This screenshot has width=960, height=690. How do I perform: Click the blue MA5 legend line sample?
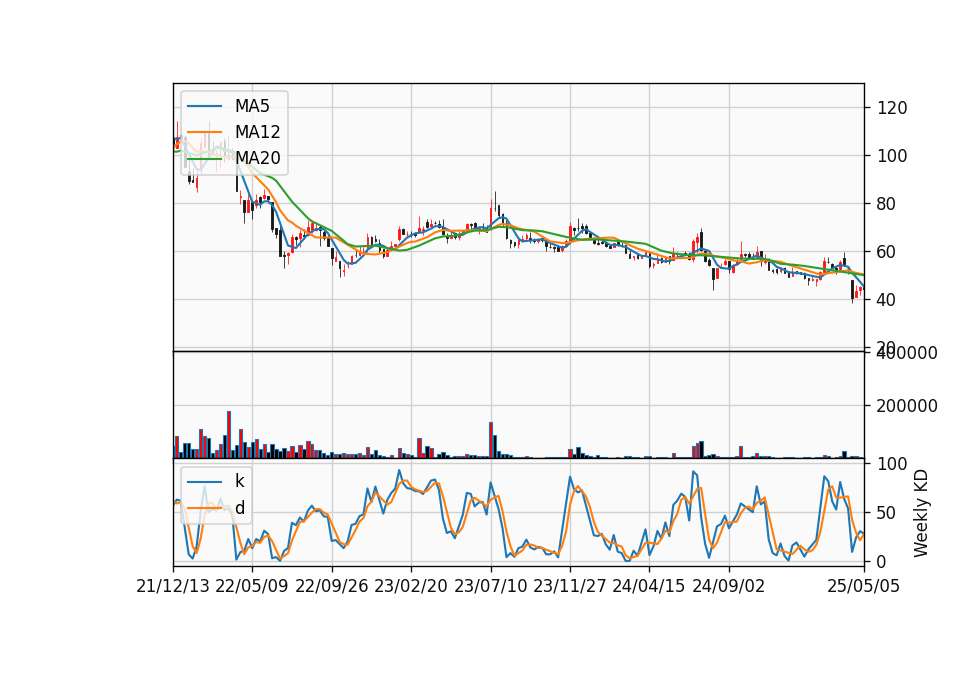(x=204, y=106)
